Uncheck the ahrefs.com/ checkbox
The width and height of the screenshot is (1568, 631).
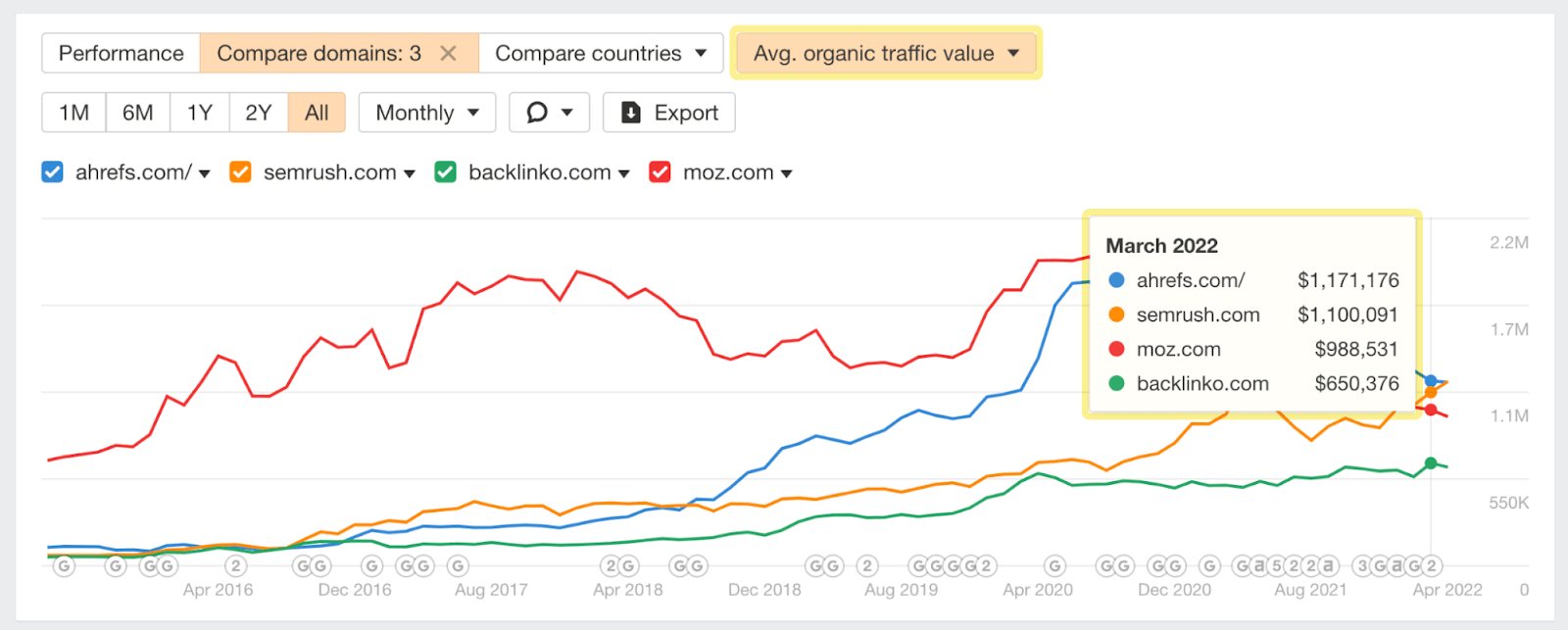click(x=51, y=171)
